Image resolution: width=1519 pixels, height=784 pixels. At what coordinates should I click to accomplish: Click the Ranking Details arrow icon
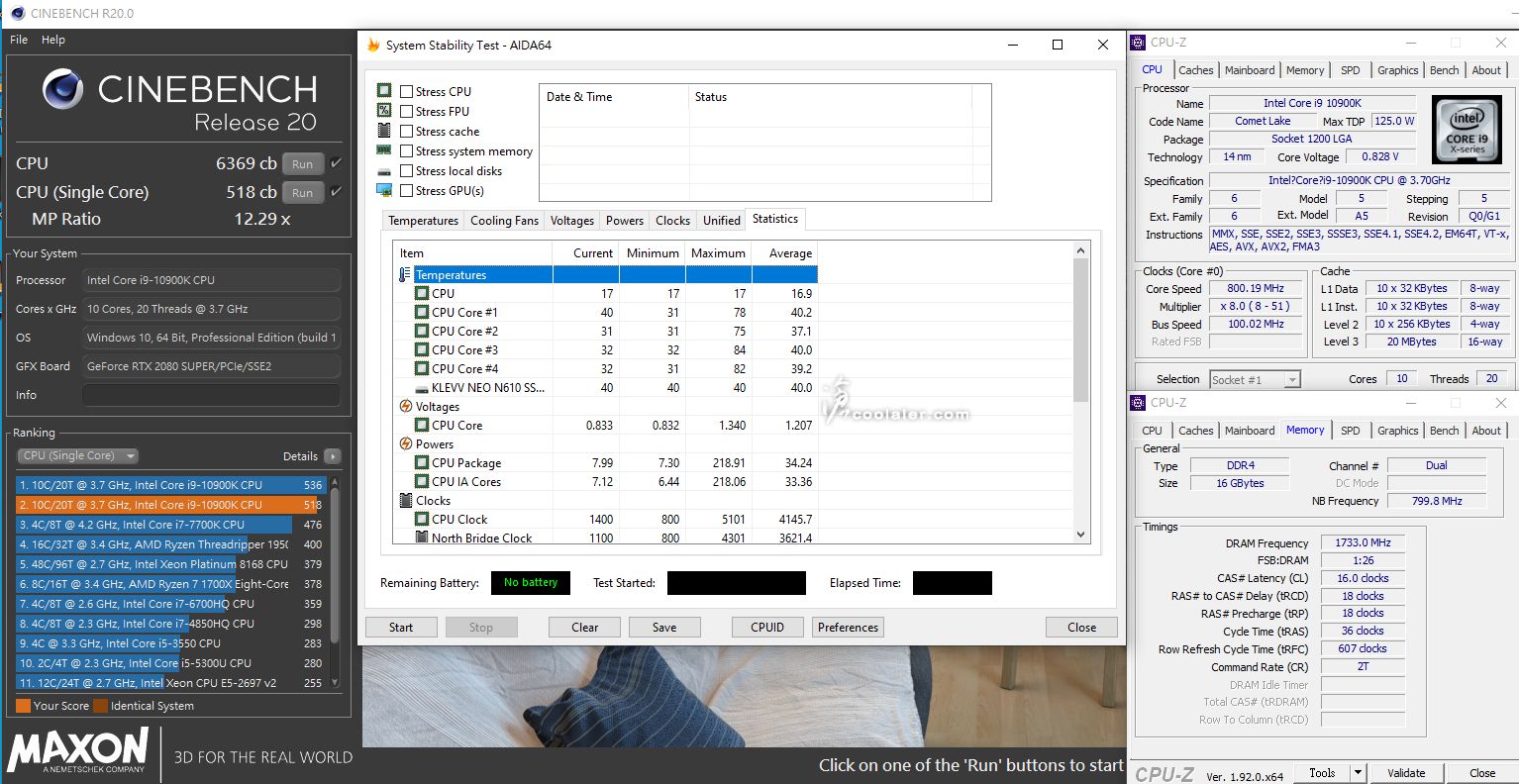pyautogui.click(x=332, y=456)
